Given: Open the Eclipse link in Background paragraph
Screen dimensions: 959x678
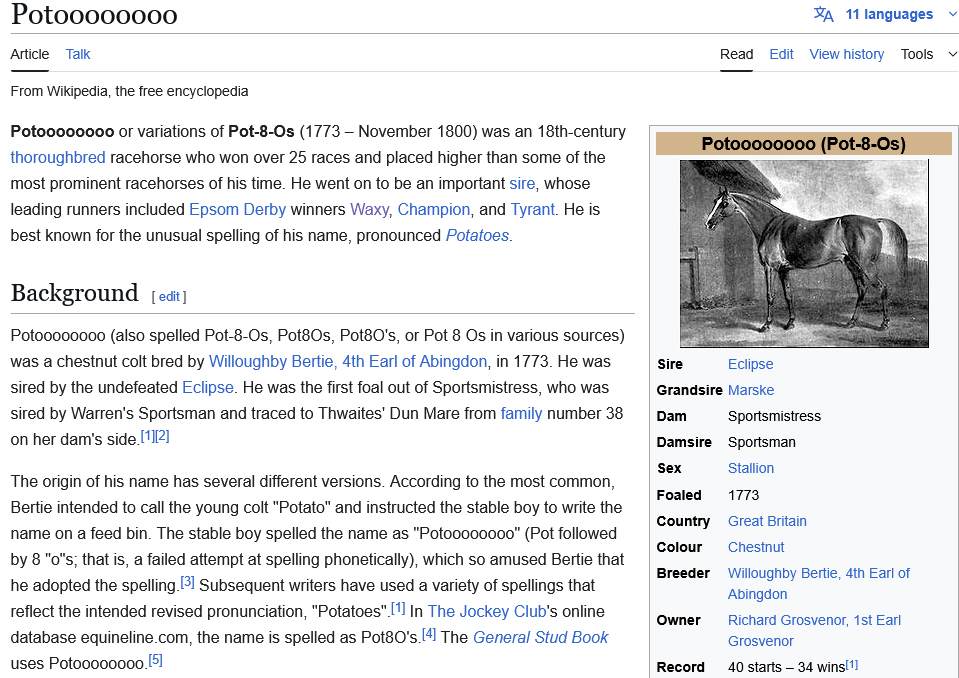Looking at the screenshot, I should pyautogui.click(x=207, y=388).
